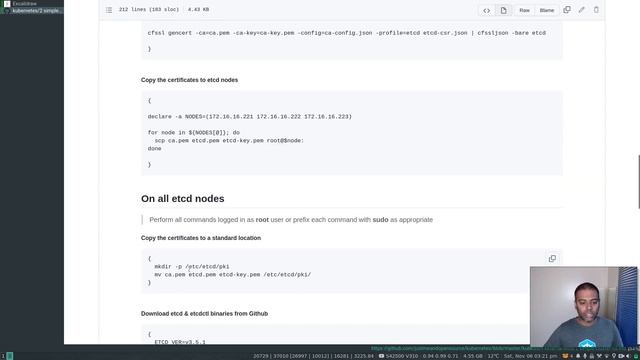The image size is (640, 360).
Task: Click the "4.55 GB" memory reading in the system bar
Action: point(472,356)
